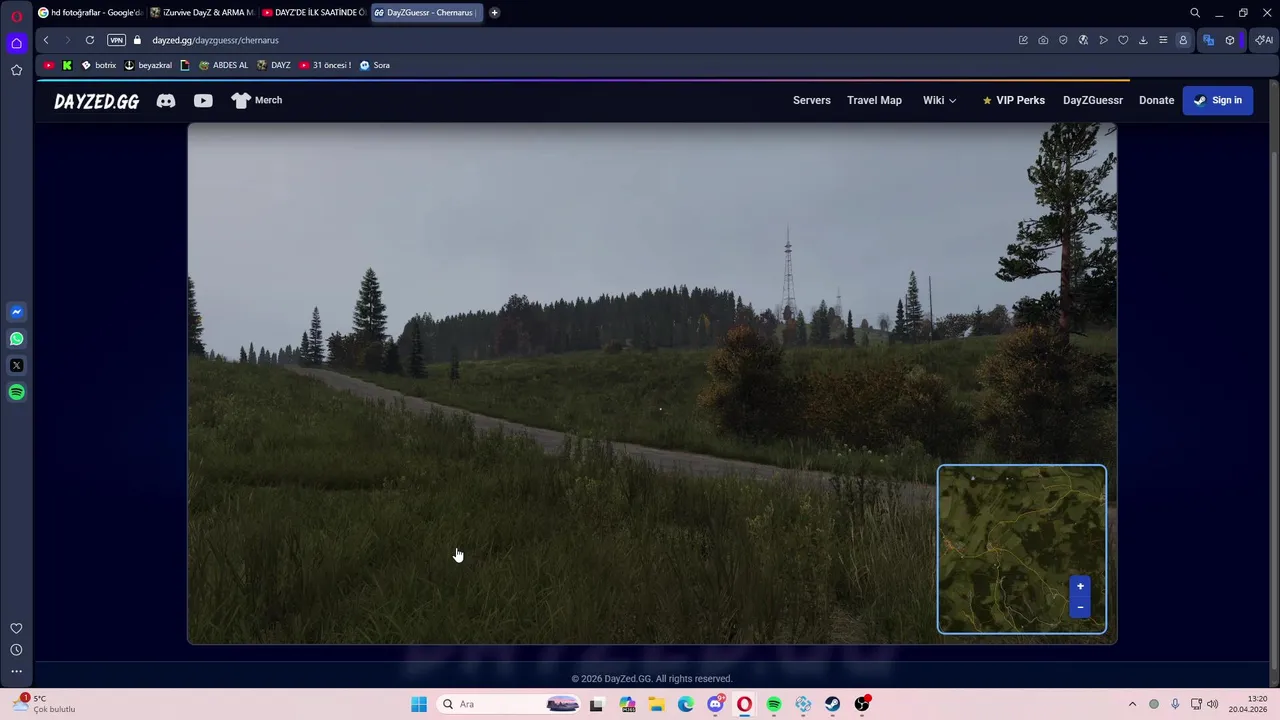
Task: Open the green Kick bookmark icon
Action: pyautogui.click(x=67, y=65)
